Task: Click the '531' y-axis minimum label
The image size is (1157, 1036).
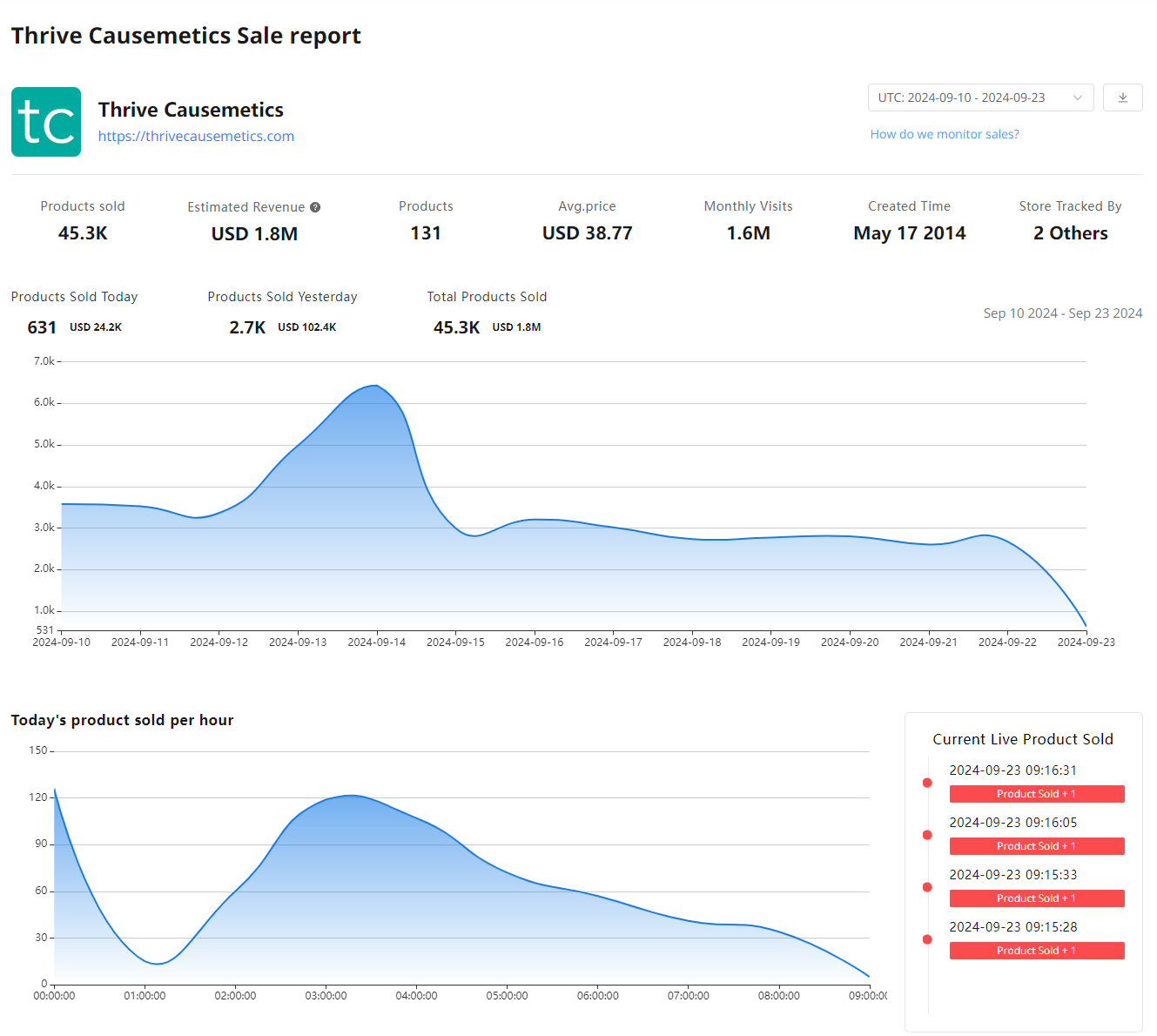Action: click(45, 630)
